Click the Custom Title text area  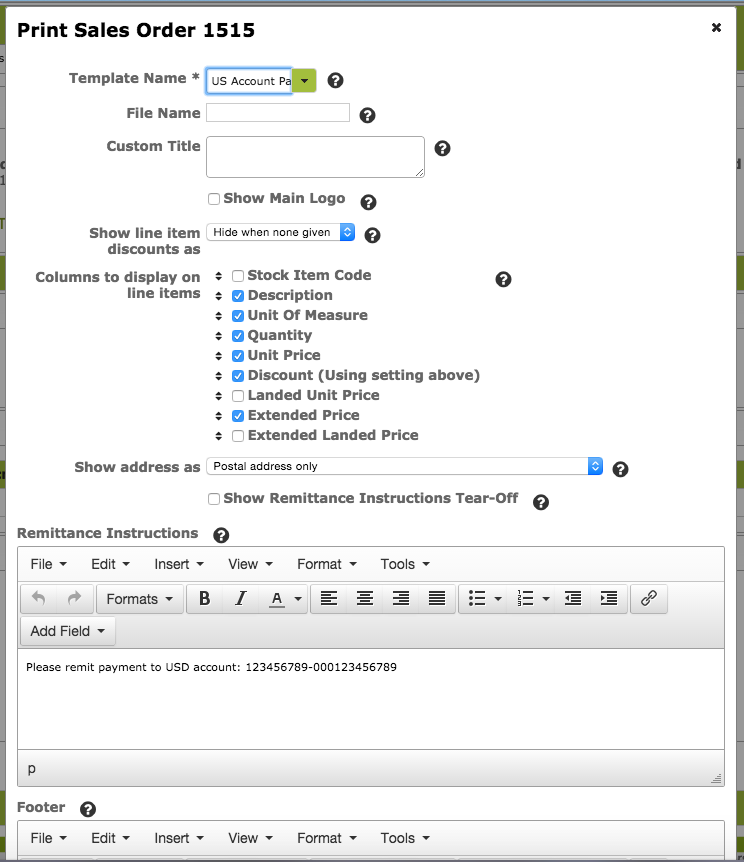(315, 157)
